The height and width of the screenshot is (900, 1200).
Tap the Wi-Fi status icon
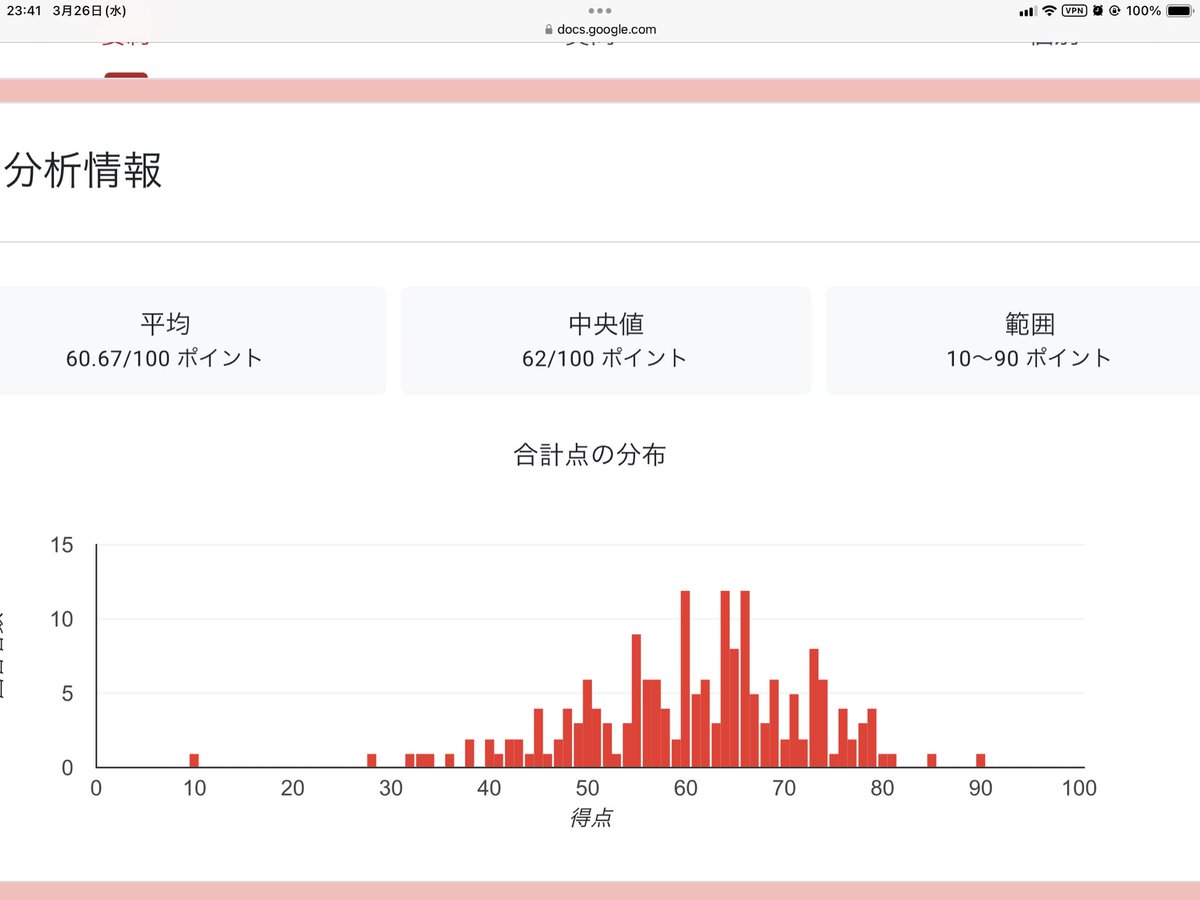[1049, 10]
